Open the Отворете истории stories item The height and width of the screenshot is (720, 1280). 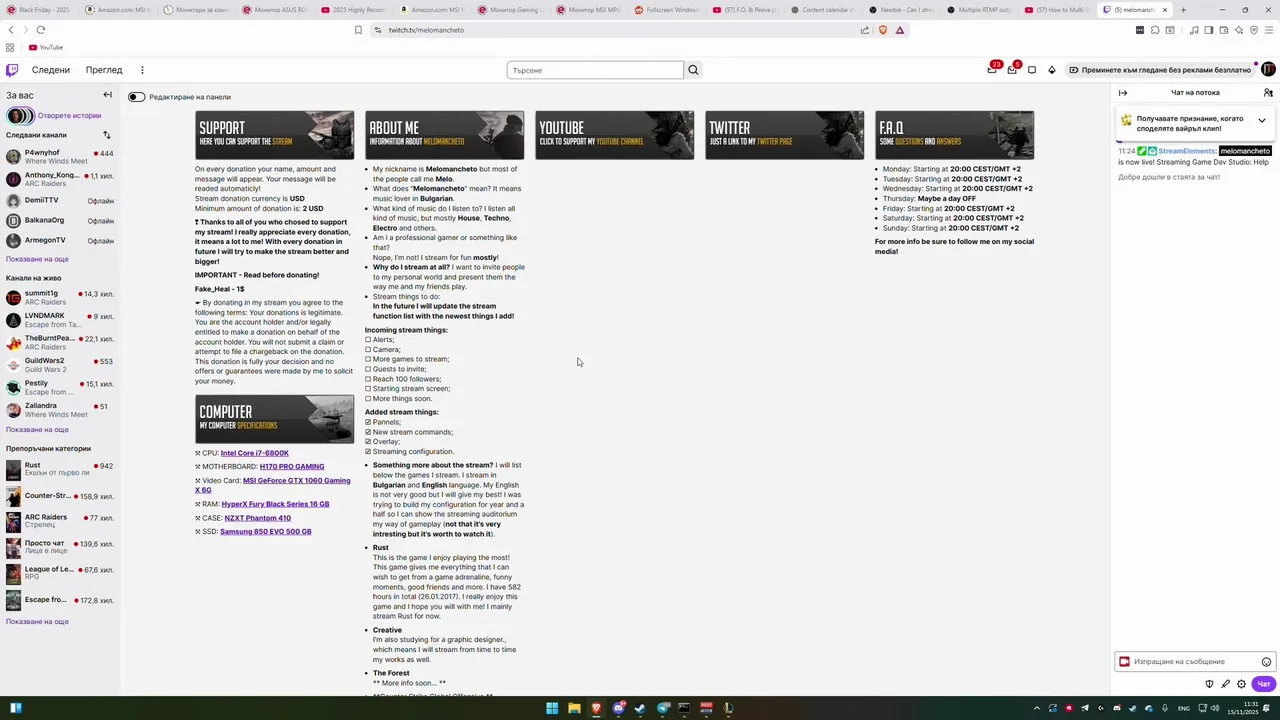[x=55, y=116]
